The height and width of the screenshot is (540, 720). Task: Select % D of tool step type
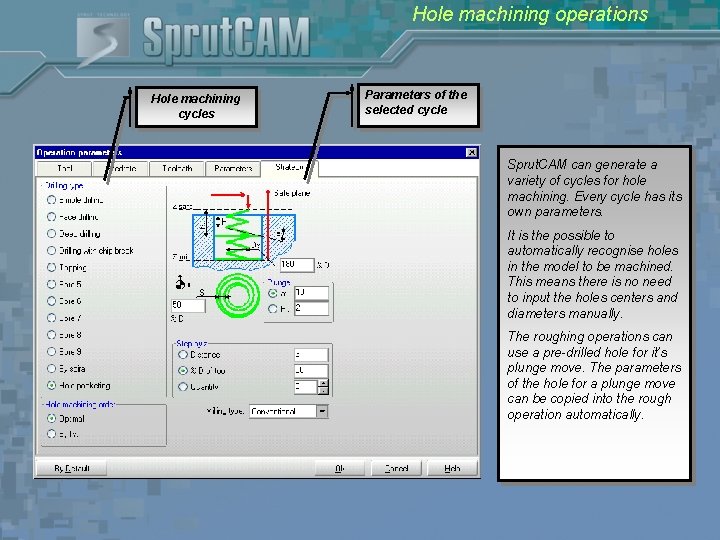(x=183, y=370)
